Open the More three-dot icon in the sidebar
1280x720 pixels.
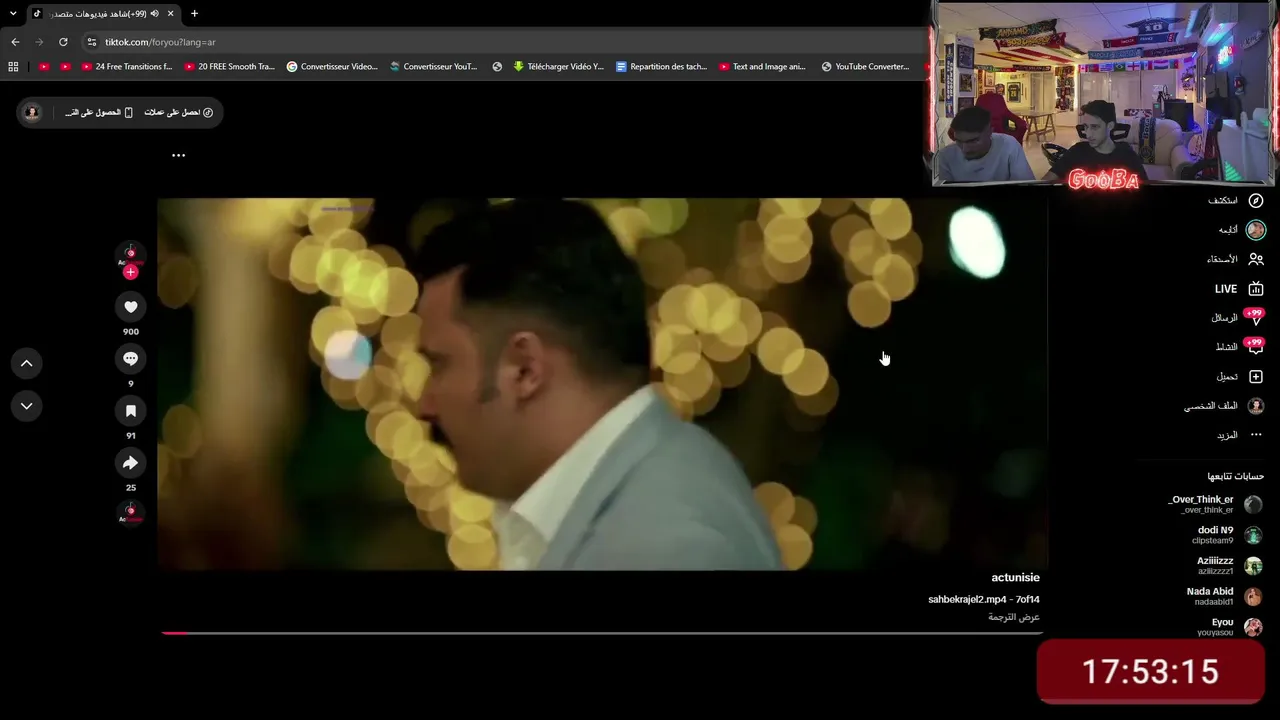(1256, 435)
